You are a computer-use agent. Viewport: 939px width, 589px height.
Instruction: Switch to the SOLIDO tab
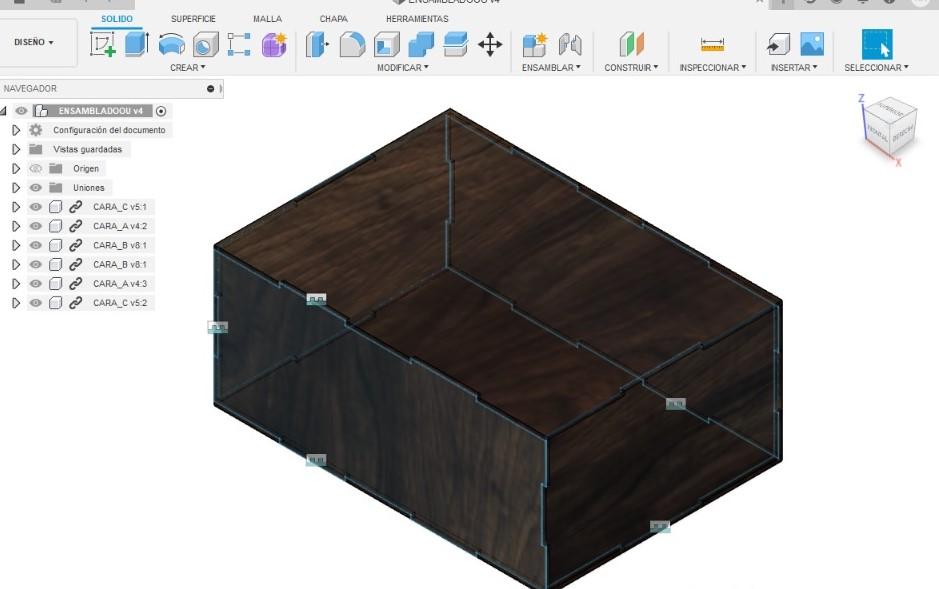(117, 19)
